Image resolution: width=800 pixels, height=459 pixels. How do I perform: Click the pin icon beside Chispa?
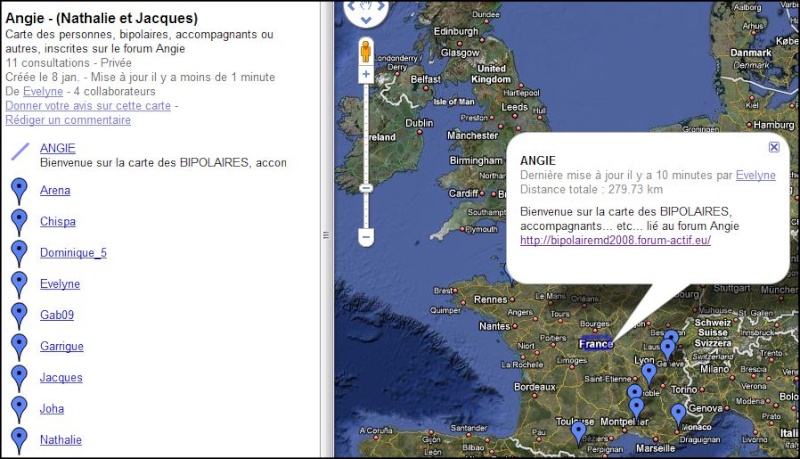19,223
